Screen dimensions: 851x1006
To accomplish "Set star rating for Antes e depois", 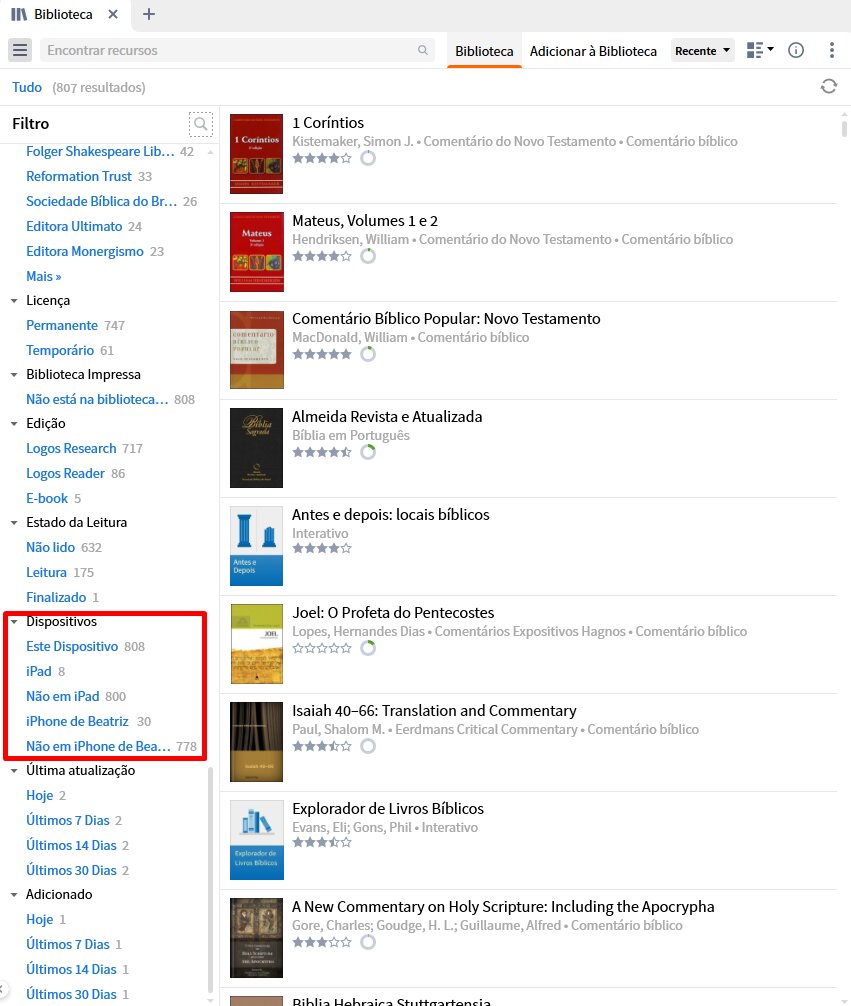I will pos(322,549).
